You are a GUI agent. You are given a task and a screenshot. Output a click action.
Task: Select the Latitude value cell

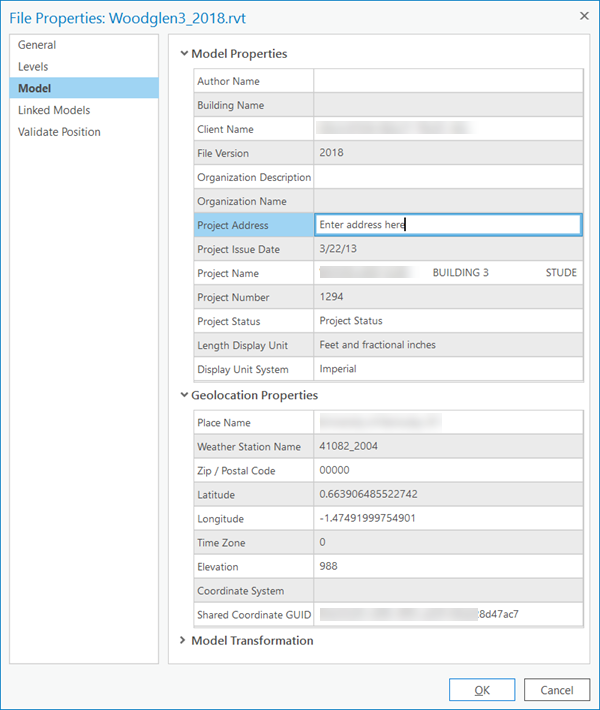tap(447, 495)
